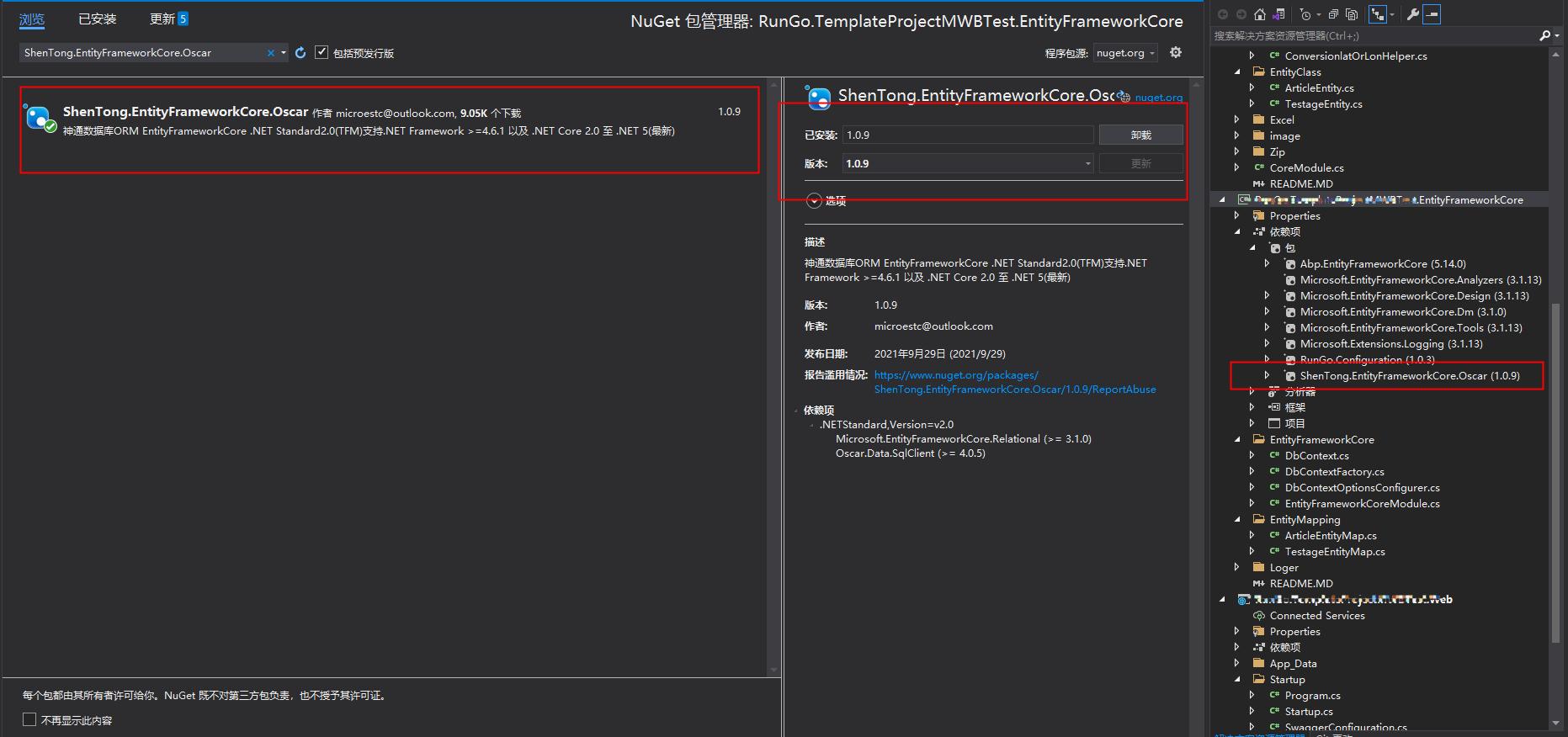
Task: Select Microsoft.EntityFrameworkCore.Analyzers package
Action: pos(1421,279)
